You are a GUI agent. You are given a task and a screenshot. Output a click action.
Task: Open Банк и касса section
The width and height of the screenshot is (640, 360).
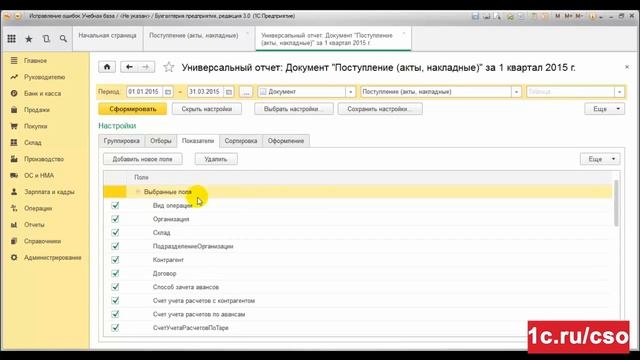(x=42, y=93)
